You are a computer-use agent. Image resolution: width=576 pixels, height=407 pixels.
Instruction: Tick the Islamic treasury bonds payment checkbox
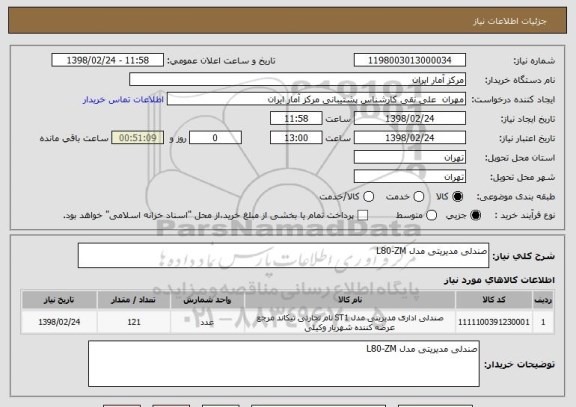click(x=363, y=216)
